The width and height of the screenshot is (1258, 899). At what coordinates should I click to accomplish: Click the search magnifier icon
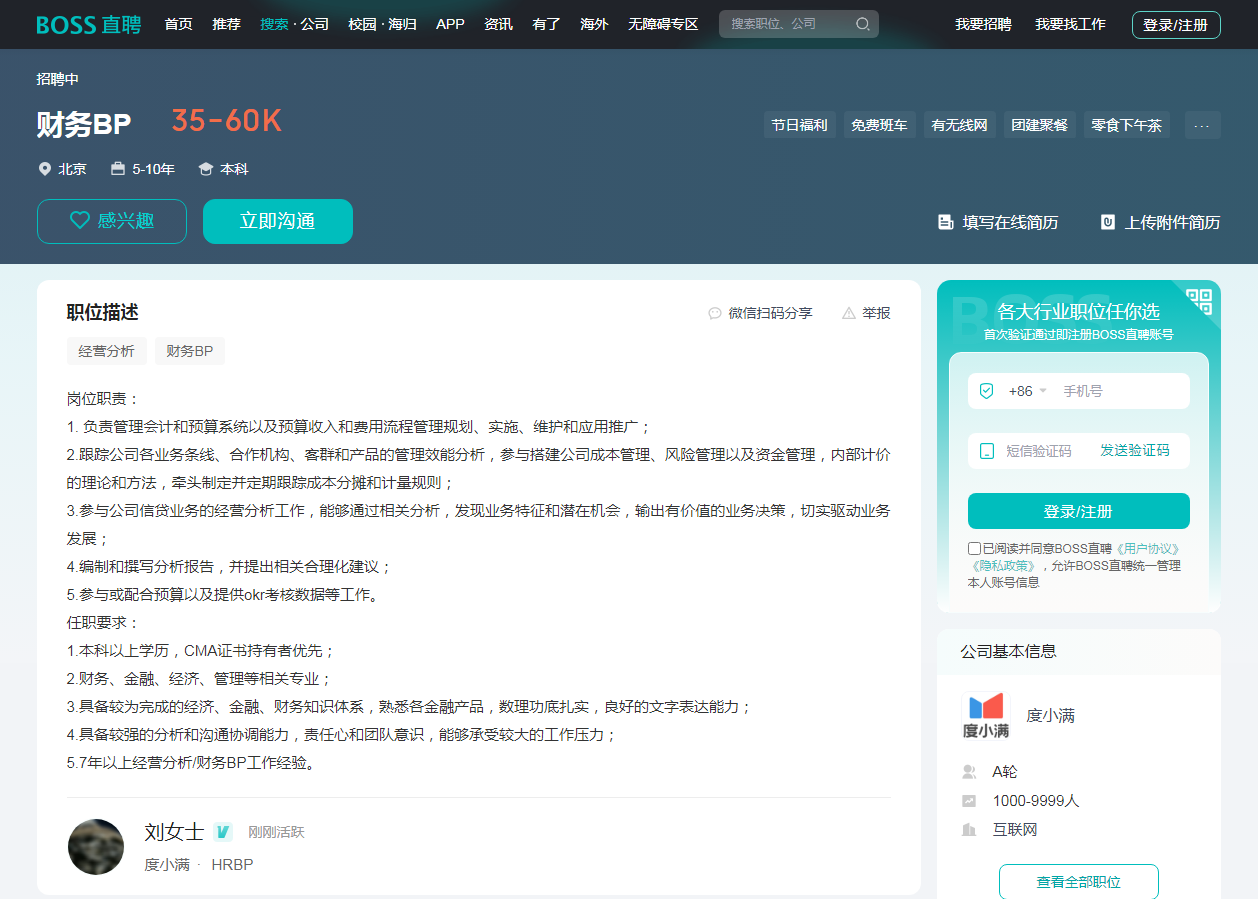coord(862,24)
